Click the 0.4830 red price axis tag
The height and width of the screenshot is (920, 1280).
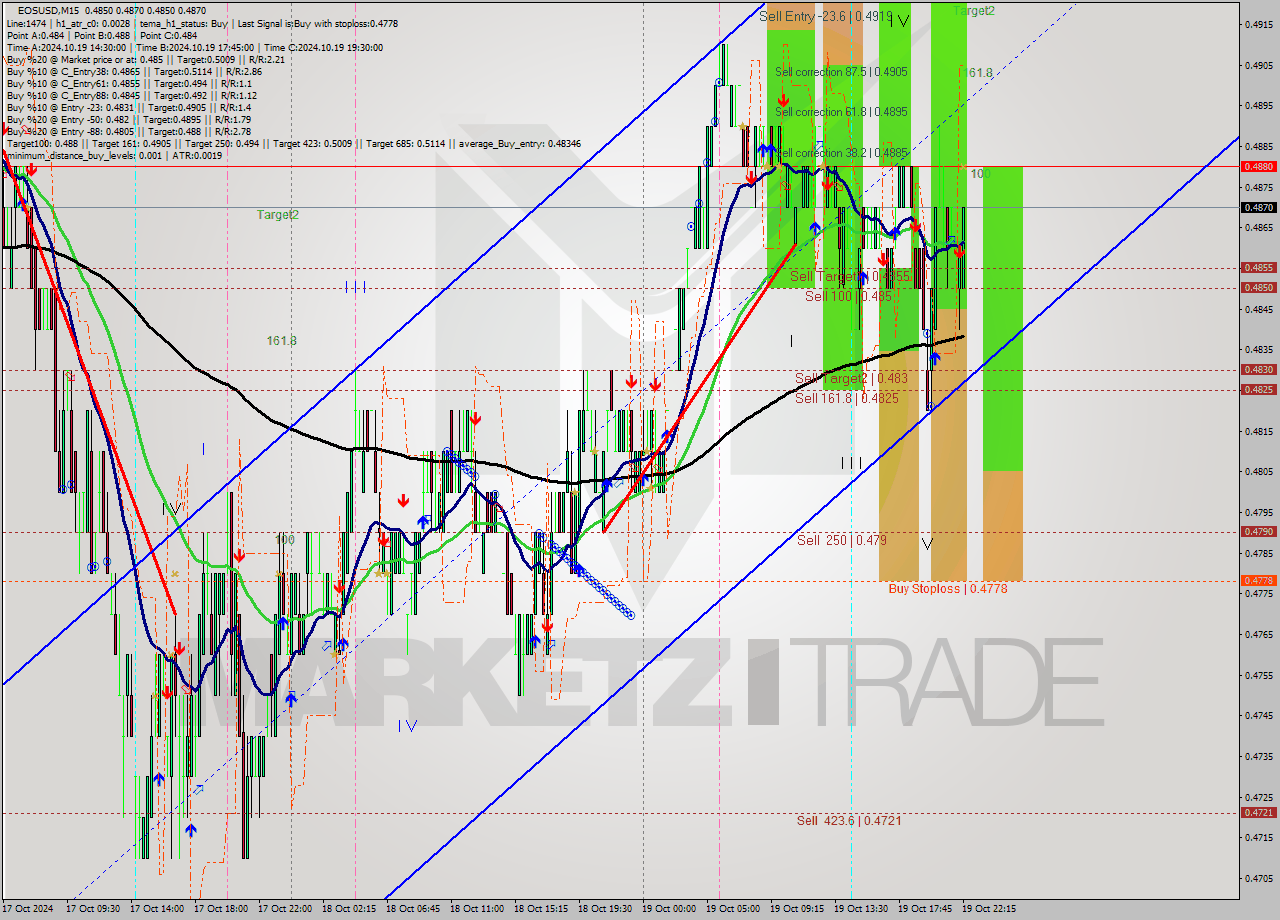[x=1258, y=370]
